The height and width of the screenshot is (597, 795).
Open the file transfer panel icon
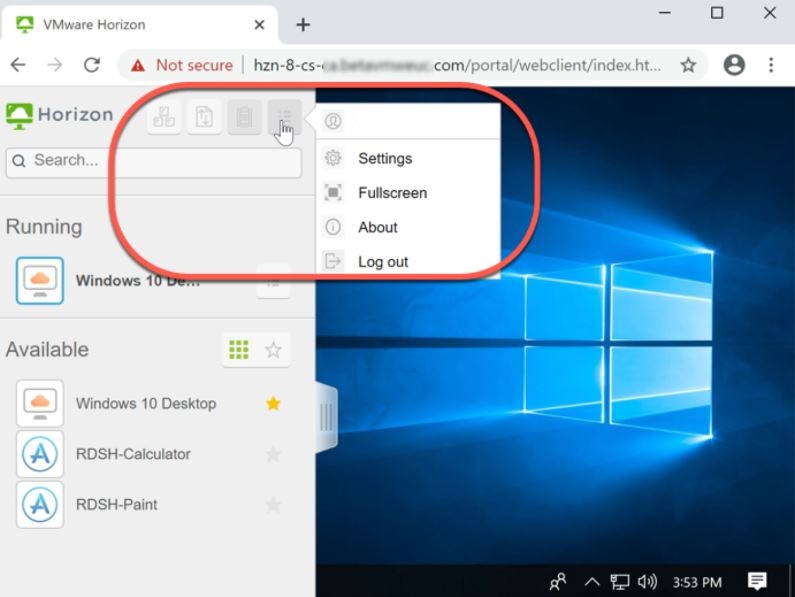pyautogui.click(x=204, y=118)
